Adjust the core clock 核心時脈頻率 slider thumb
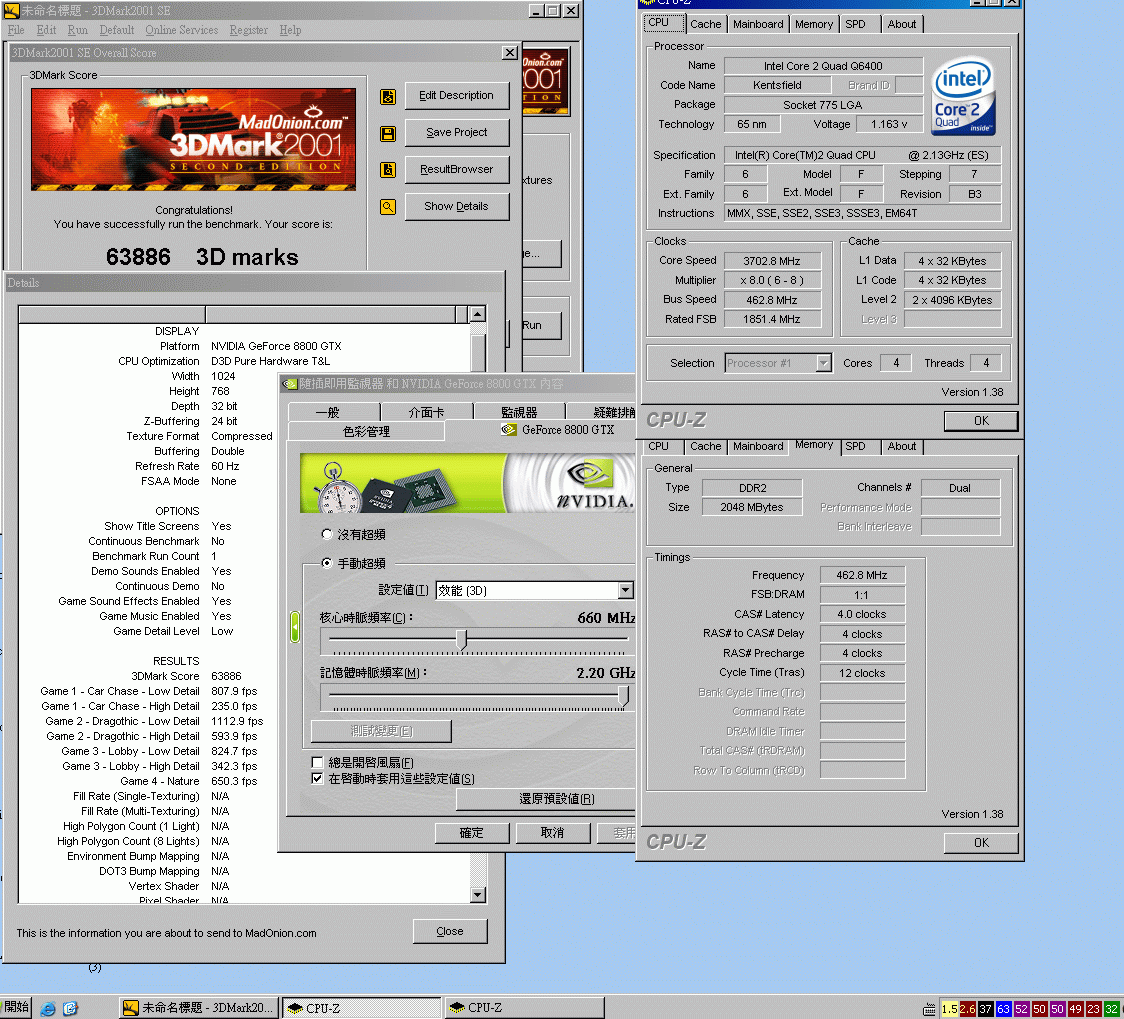The width and height of the screenshot is (1124, 1019). coord(462,639)
